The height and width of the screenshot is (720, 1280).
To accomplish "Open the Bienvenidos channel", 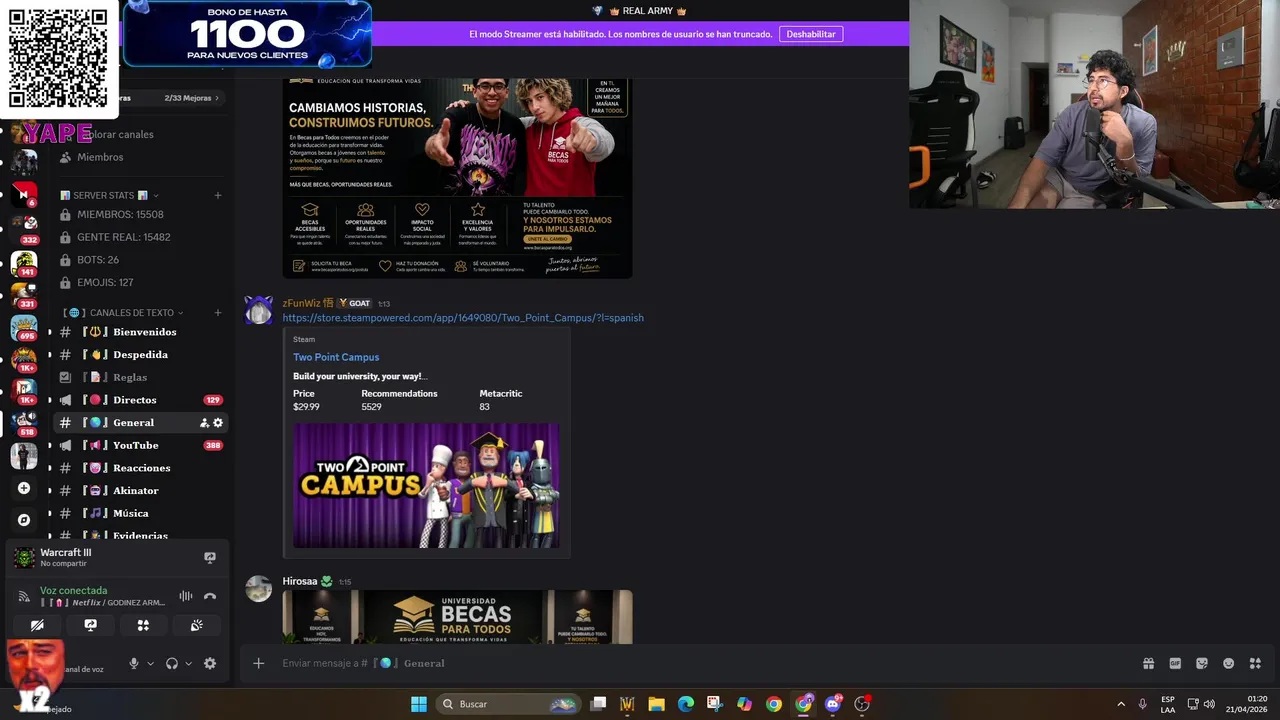I will point(140,332).
